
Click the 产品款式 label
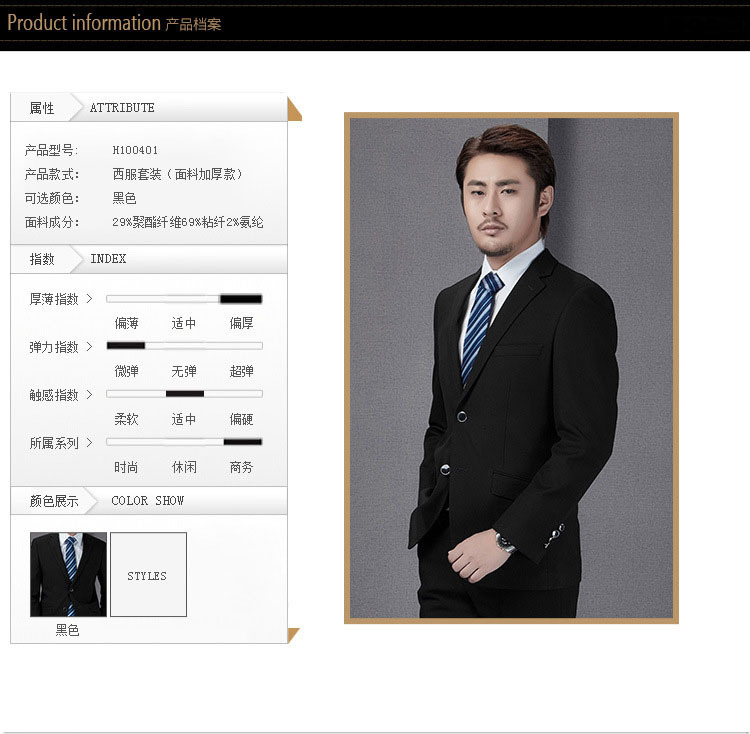[52, 174]
